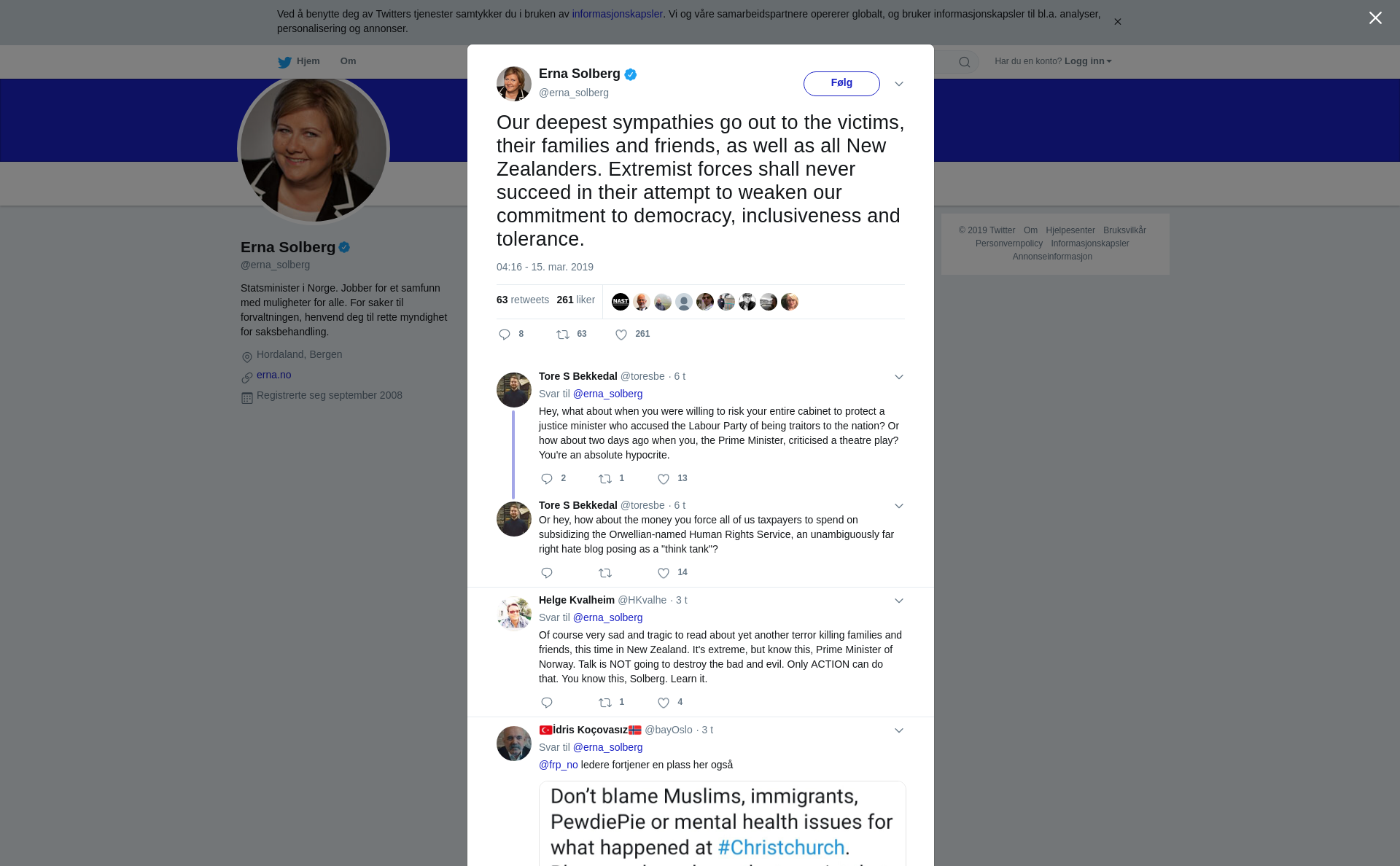Dismiss the cookie notice banner

tap(1117, 22)
